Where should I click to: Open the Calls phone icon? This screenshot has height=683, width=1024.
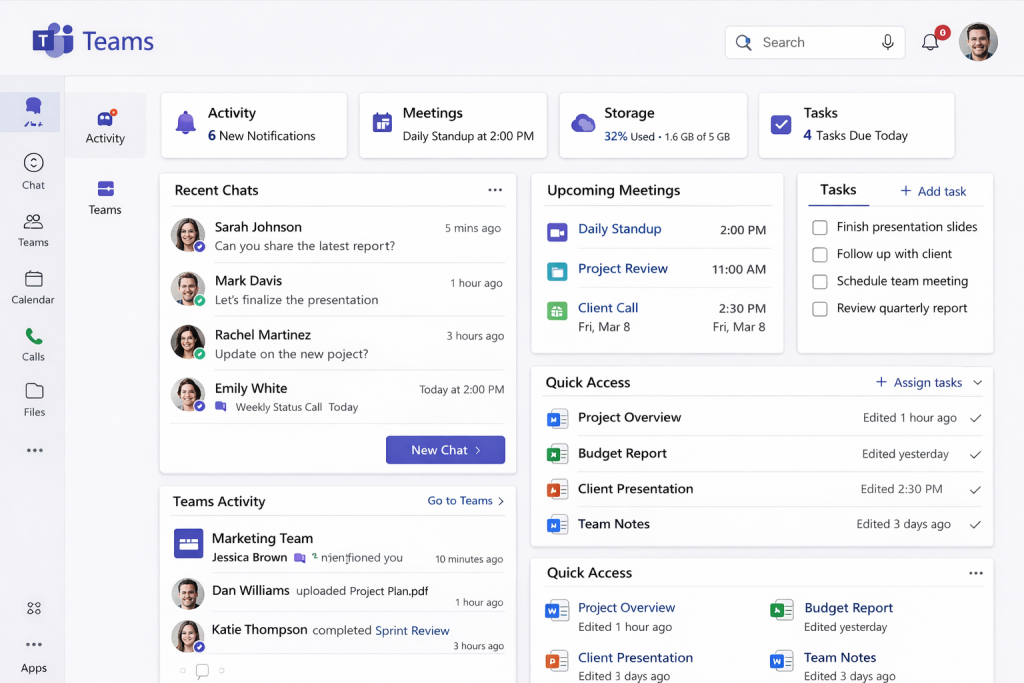(x=33, y=337)
